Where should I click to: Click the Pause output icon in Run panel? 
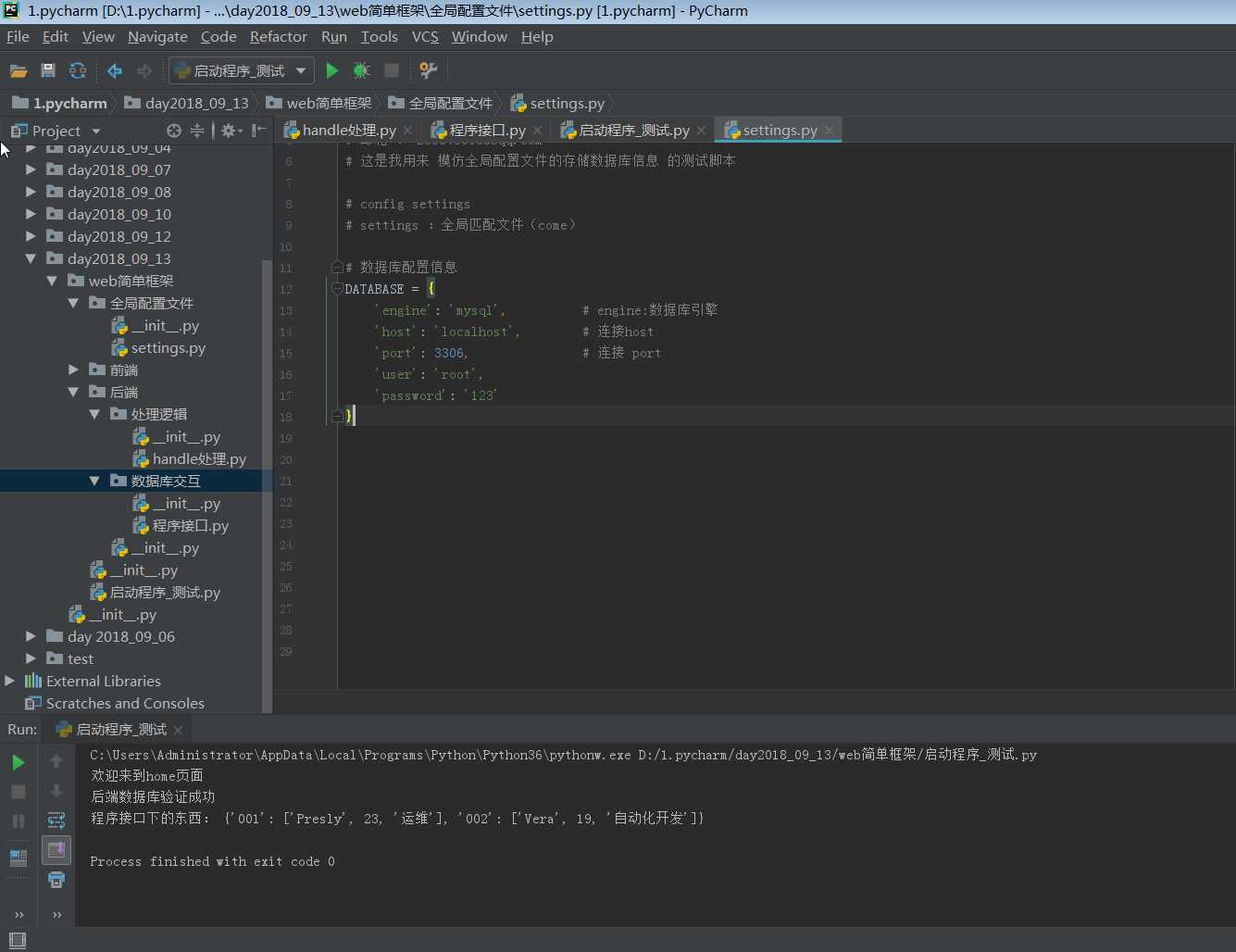18,821
